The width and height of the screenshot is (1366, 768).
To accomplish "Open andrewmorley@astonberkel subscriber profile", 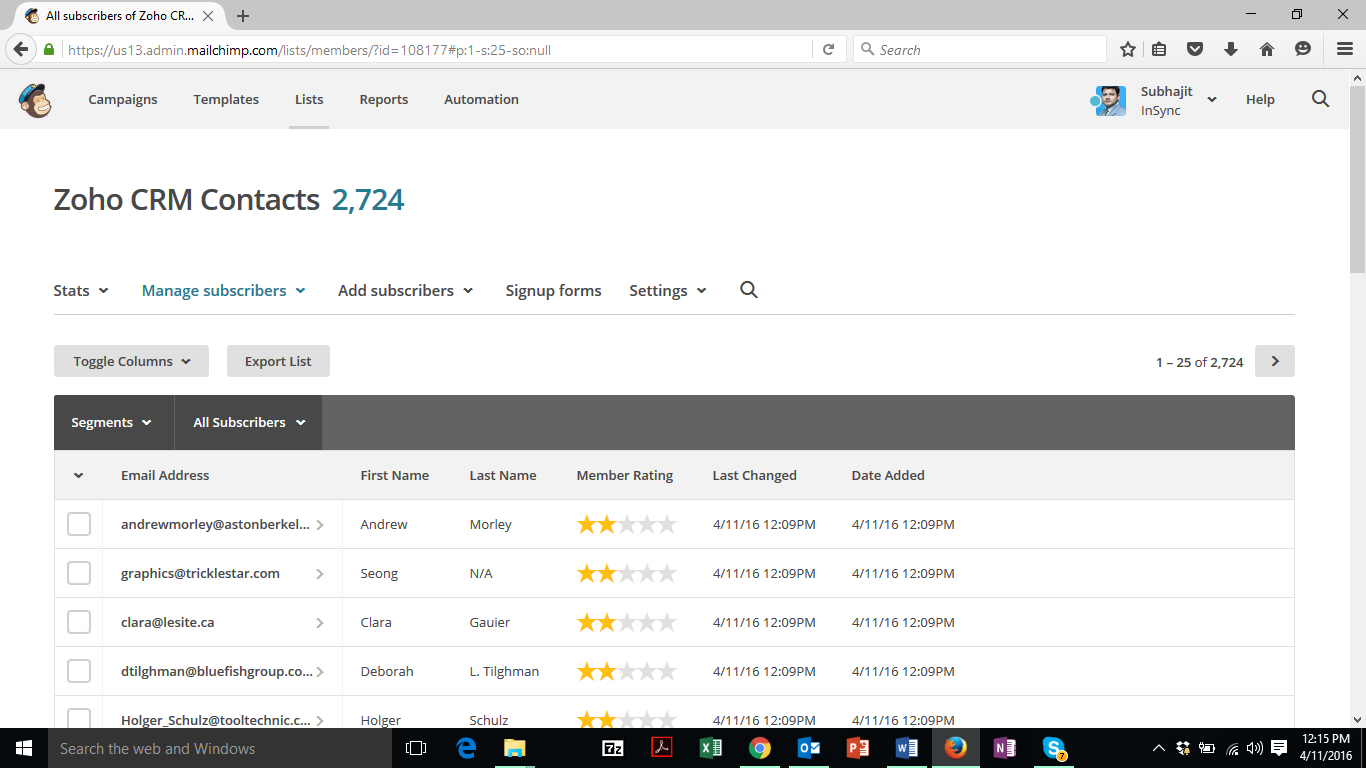I will coord(215,524).
